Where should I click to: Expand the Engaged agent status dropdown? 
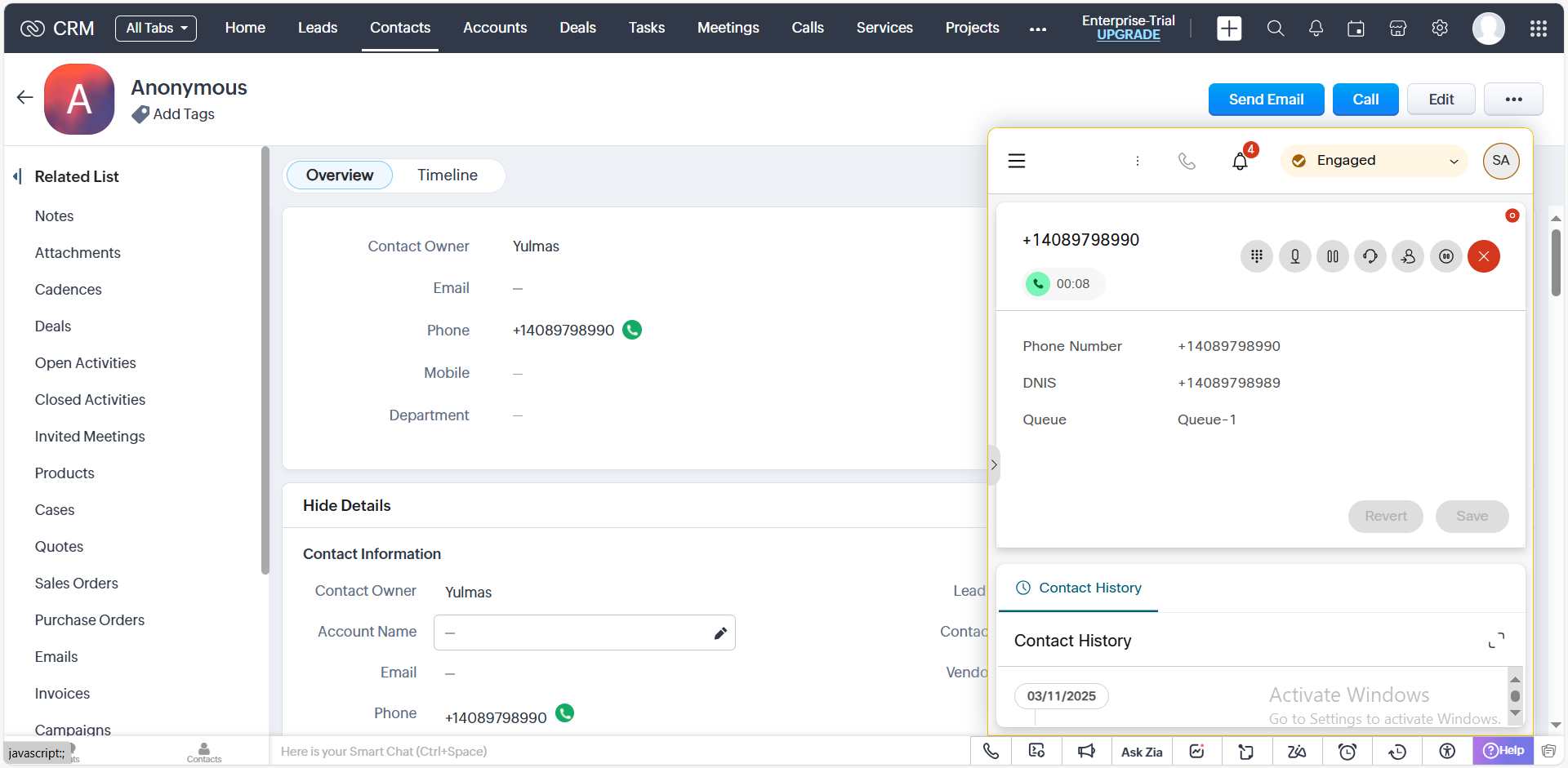coord(1374,161)
